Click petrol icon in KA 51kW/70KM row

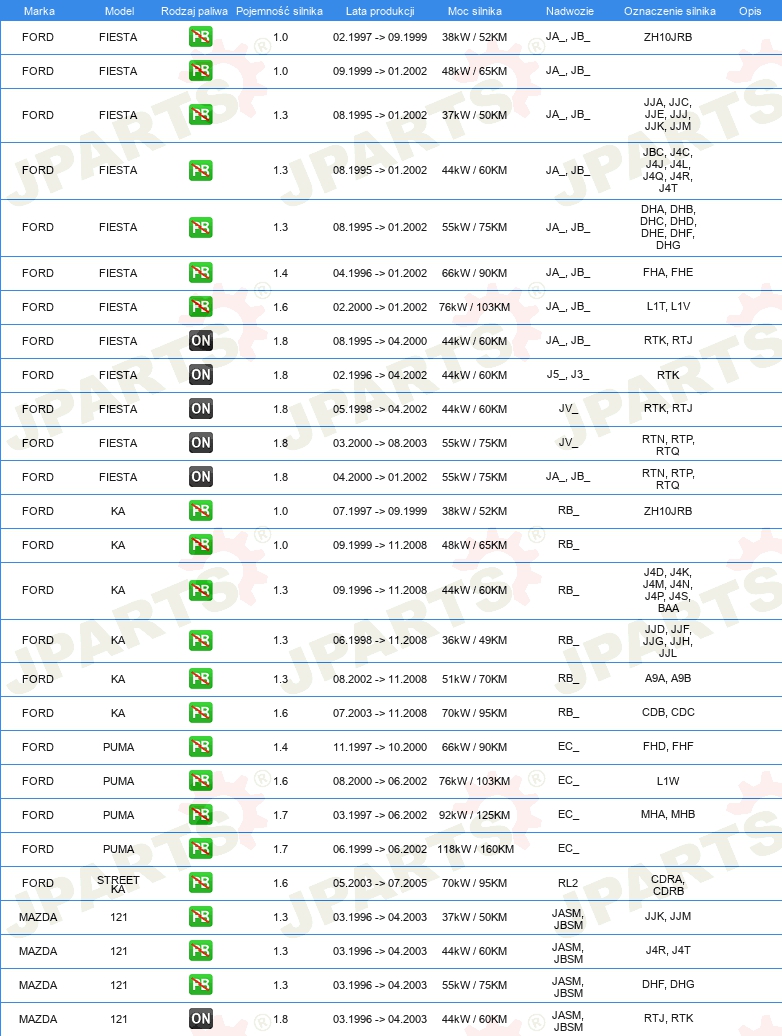tap(201, 679)
